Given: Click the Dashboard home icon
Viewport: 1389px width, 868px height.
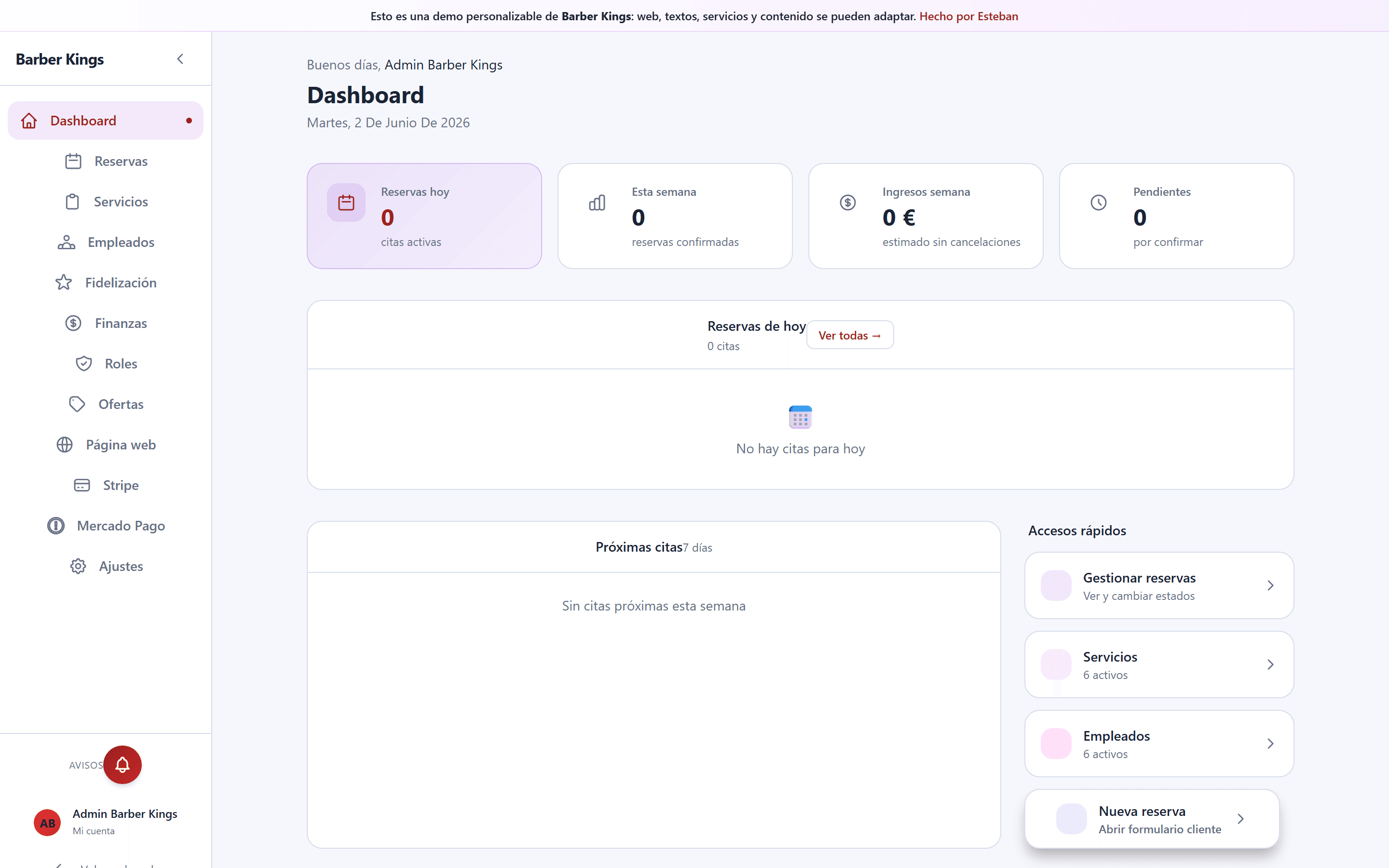Looking at the screenshot, I should pos(29,121).
